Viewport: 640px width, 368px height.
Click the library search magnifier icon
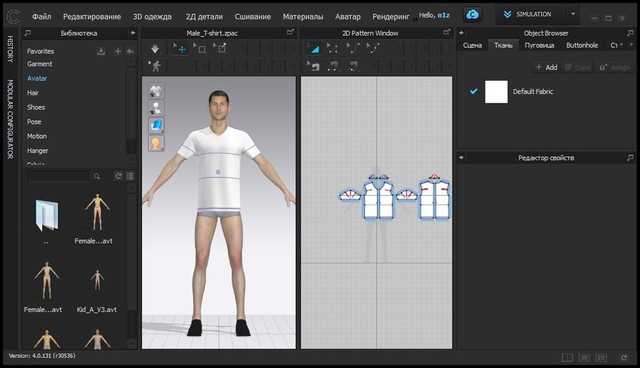(x=97, y=176)
